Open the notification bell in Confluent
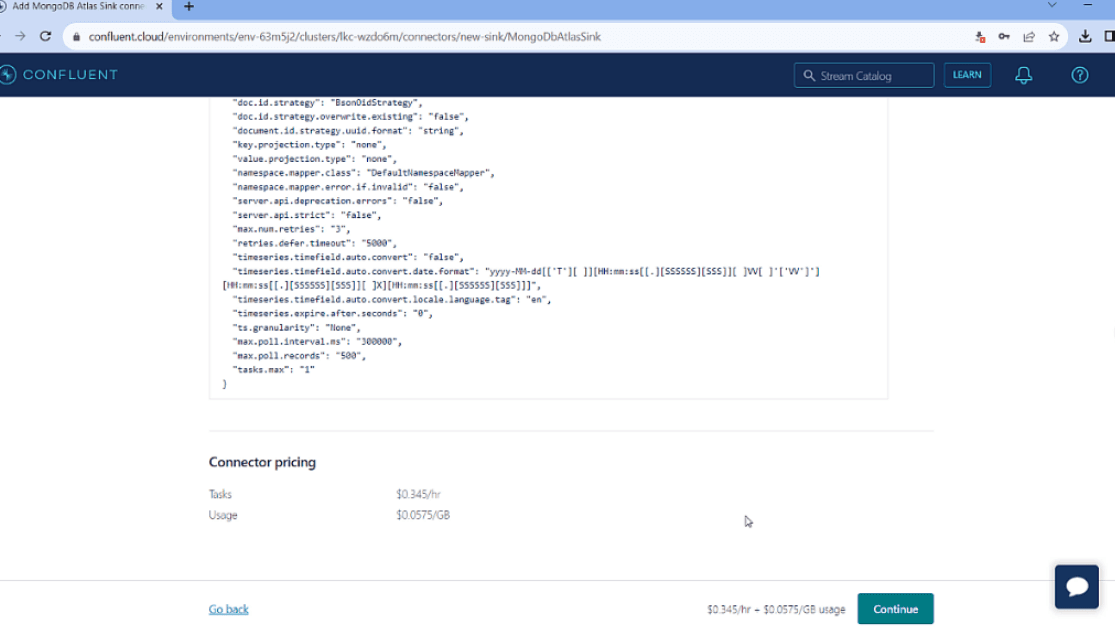Image resolution: width=1115 pixels, height=634 pixels. pos(1024,75)
